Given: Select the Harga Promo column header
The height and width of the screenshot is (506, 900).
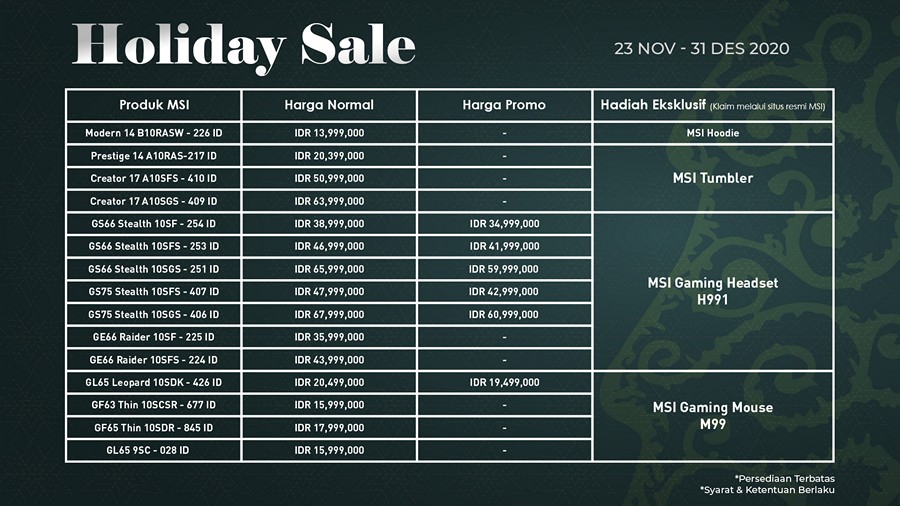Looking at the screenshot, I should point(504,105).
